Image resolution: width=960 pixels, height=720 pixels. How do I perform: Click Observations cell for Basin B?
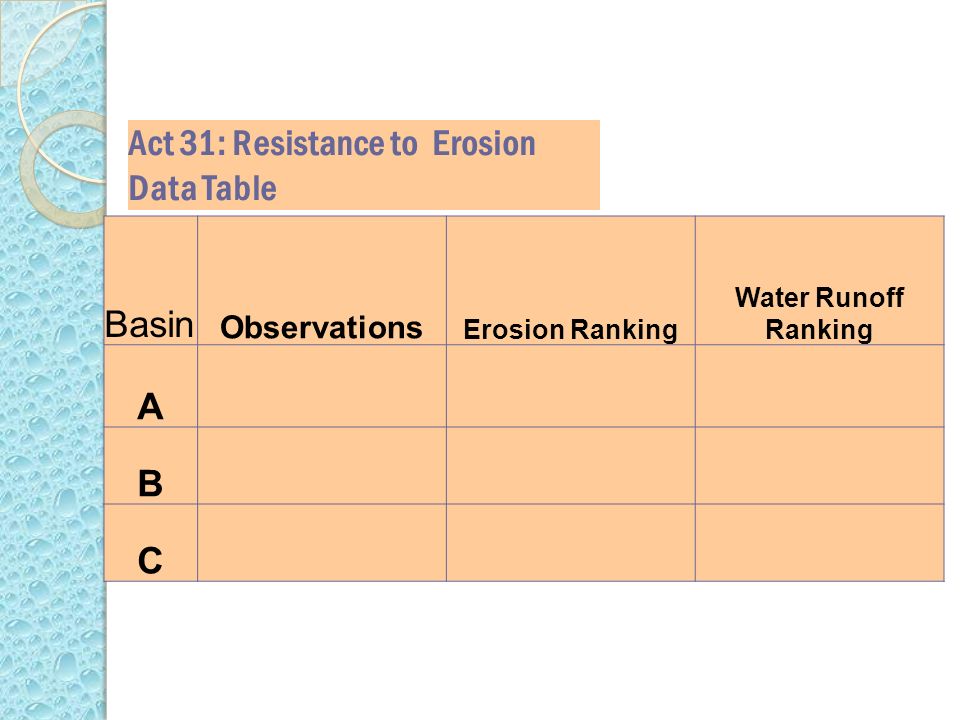(322, 466)
